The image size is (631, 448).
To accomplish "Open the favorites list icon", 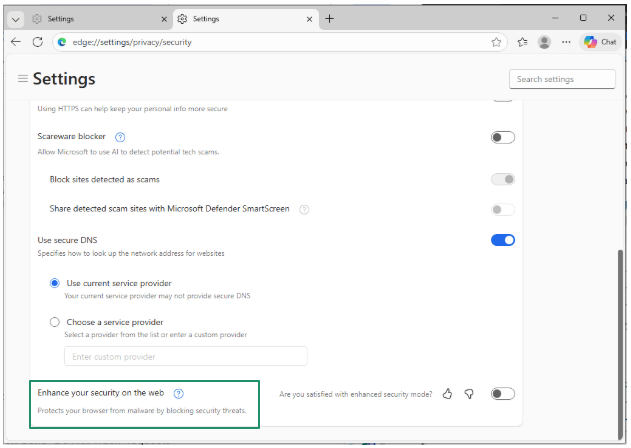I will [522, 42].
